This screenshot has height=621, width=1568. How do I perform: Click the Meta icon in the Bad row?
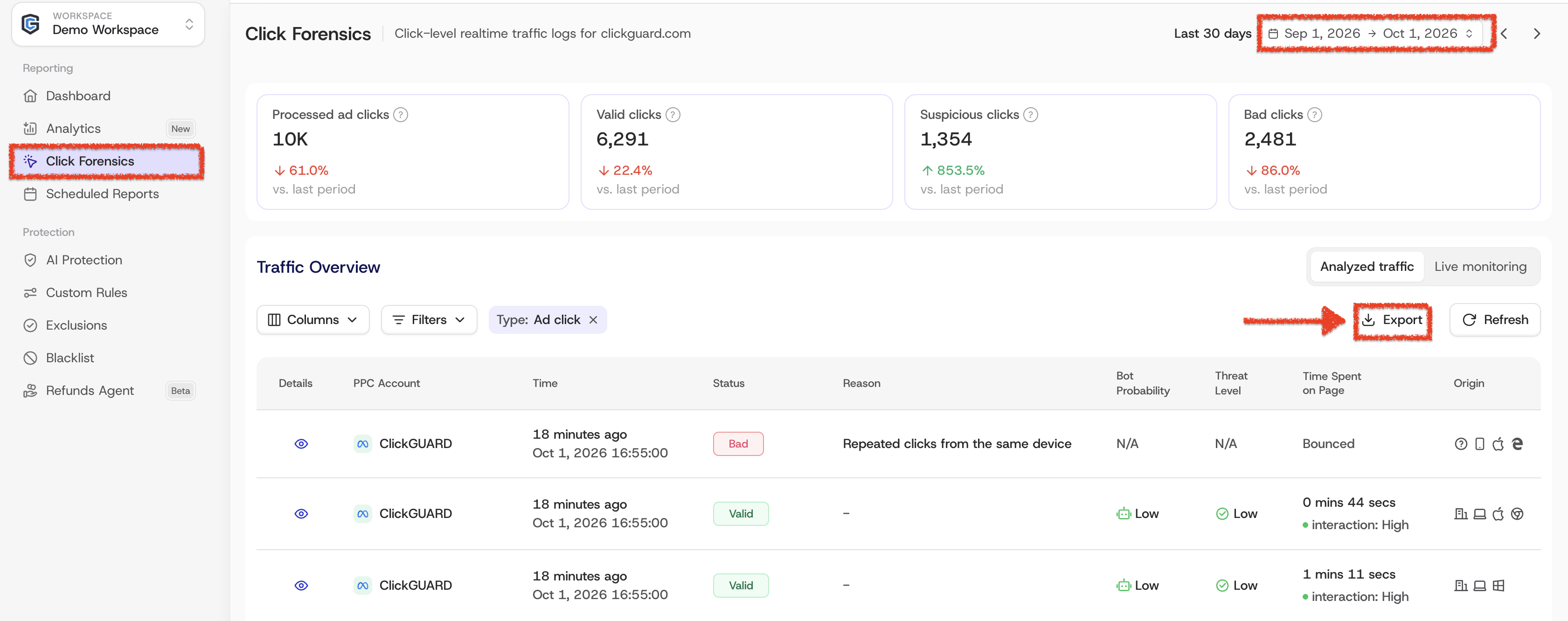(363, 444)
